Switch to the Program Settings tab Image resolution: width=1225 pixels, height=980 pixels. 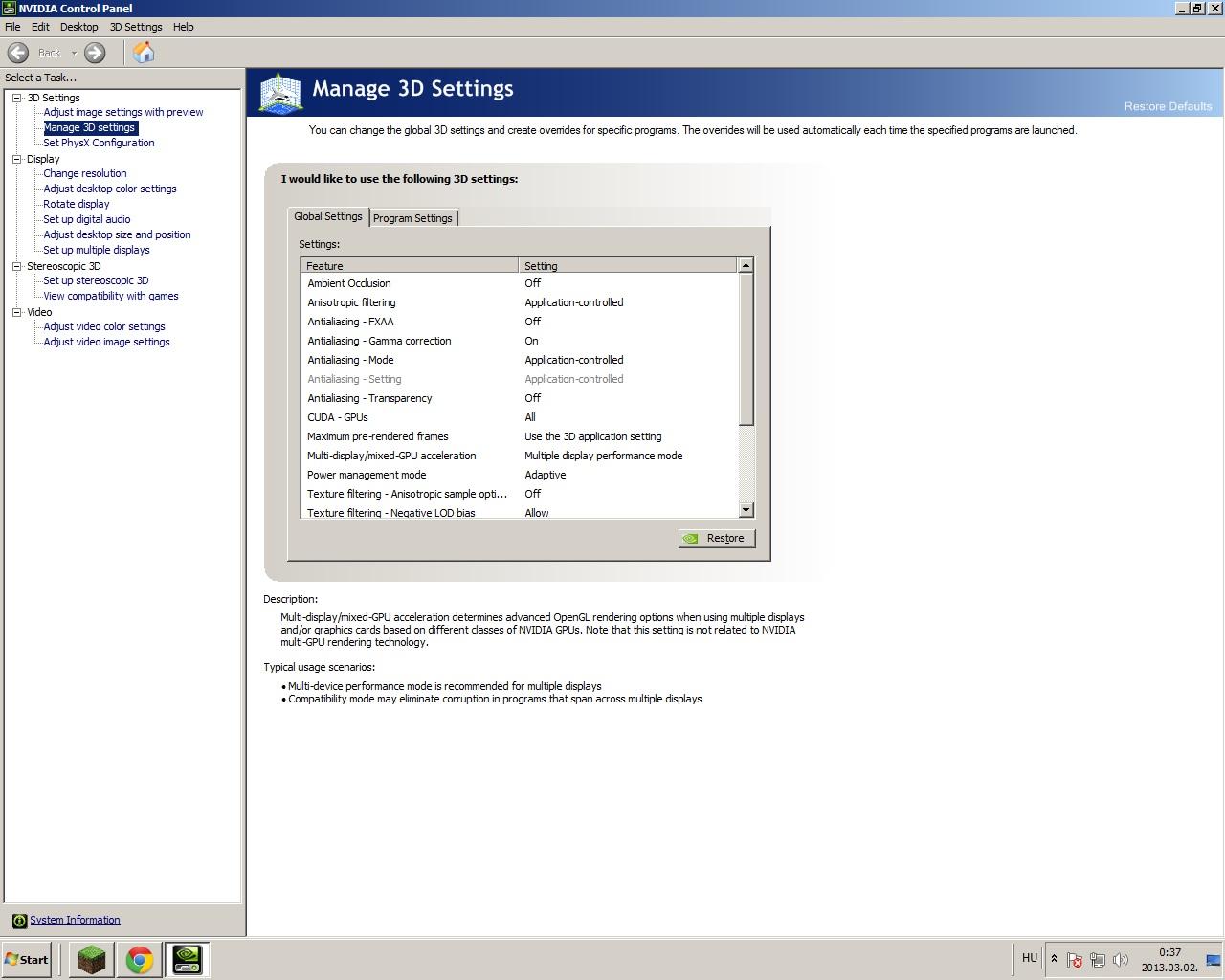(x=412, y=218)
